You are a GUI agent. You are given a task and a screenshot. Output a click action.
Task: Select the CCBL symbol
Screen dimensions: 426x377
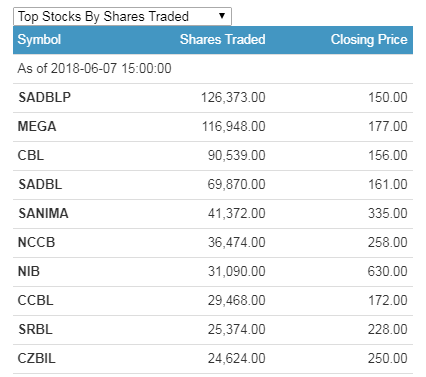[x=35, y=300]
